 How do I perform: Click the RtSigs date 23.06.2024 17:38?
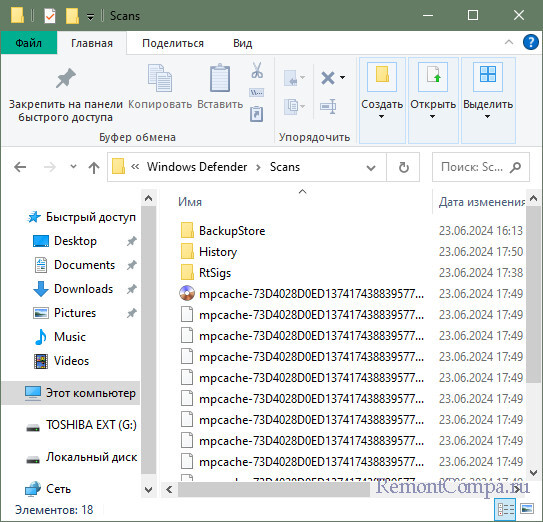pyautogui.click(x=481, y=273)
